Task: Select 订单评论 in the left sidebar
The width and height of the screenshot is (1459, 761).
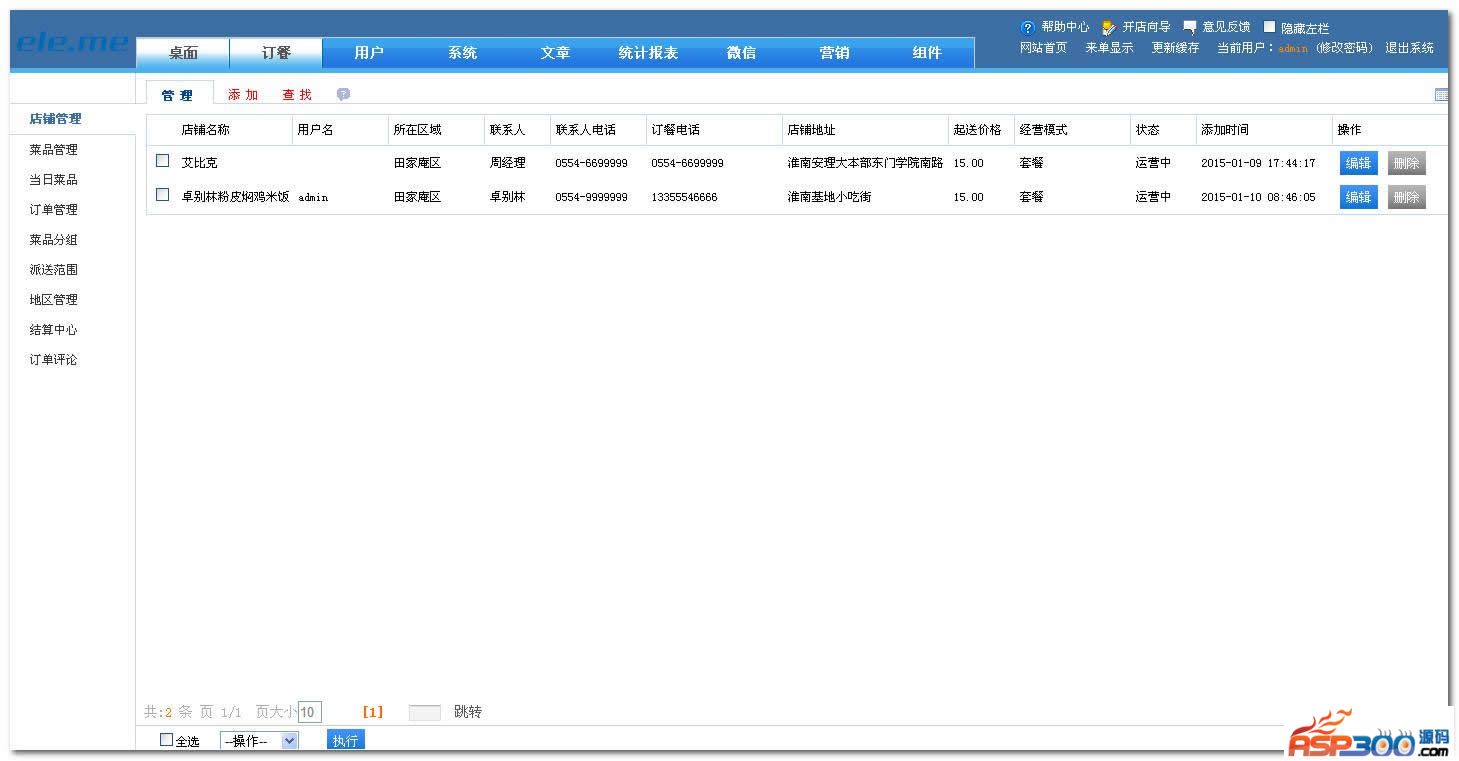Action: tap(53, 360)
